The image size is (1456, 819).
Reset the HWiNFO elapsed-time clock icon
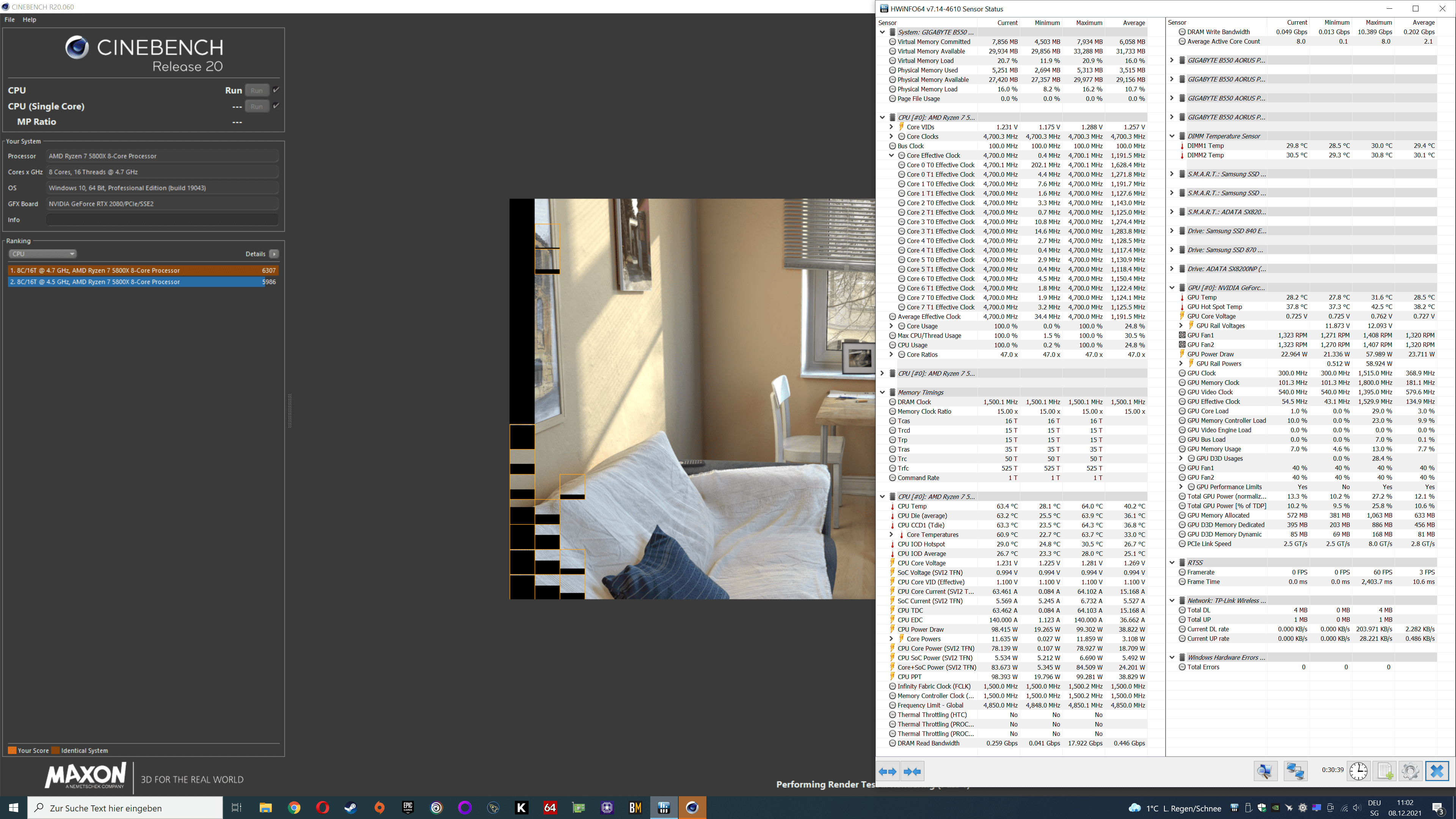[1358, 771]
